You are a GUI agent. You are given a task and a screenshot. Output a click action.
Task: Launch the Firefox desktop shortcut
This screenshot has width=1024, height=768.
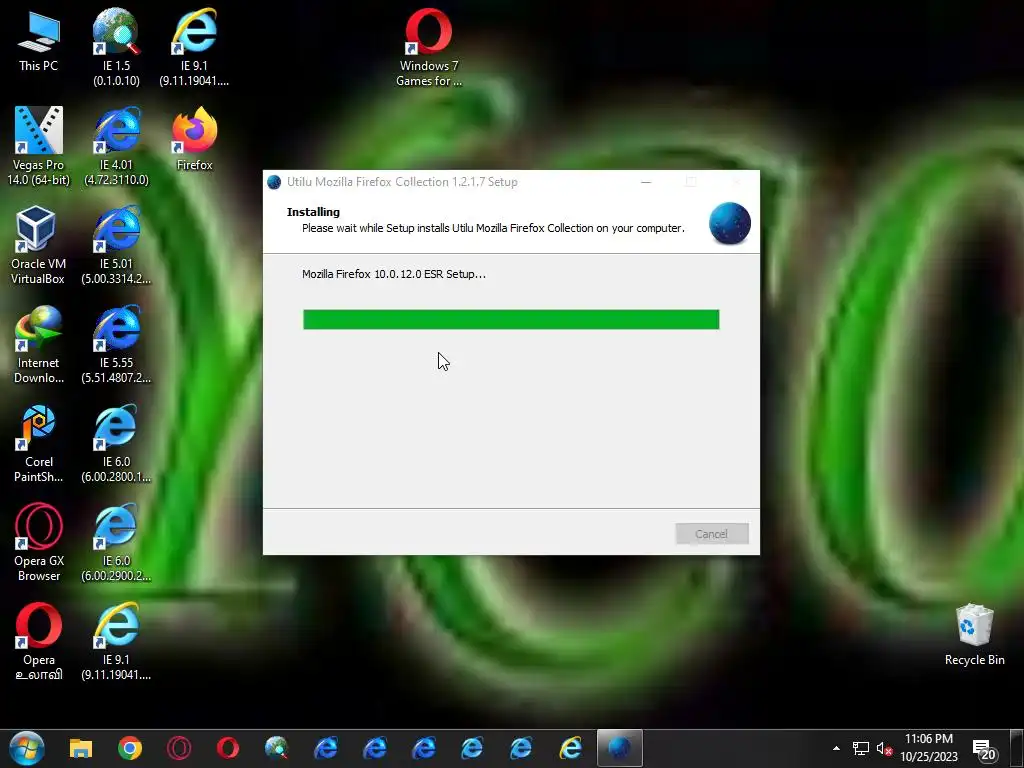(x=195, y=139)
